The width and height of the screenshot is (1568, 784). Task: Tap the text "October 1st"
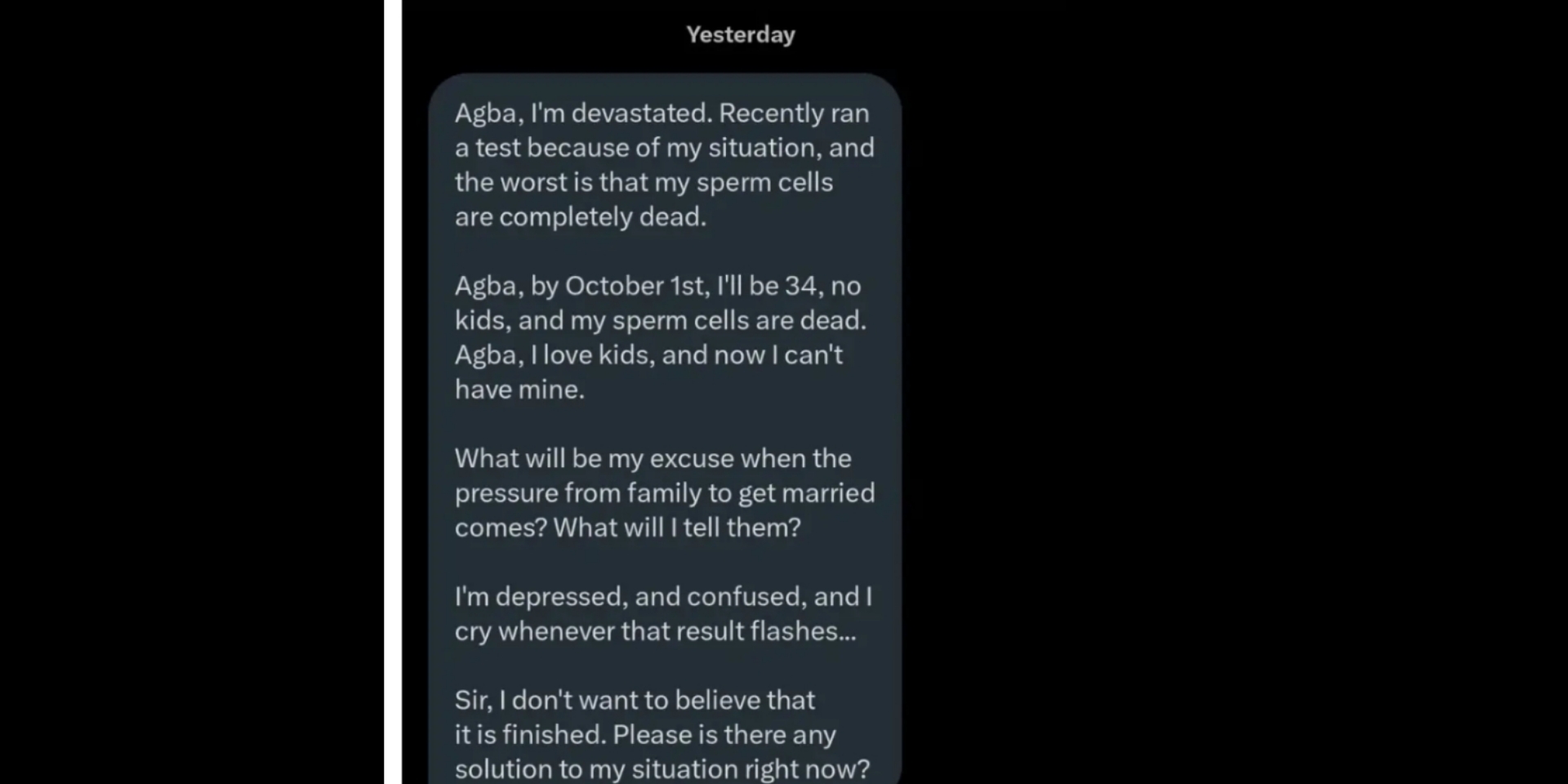637,286
